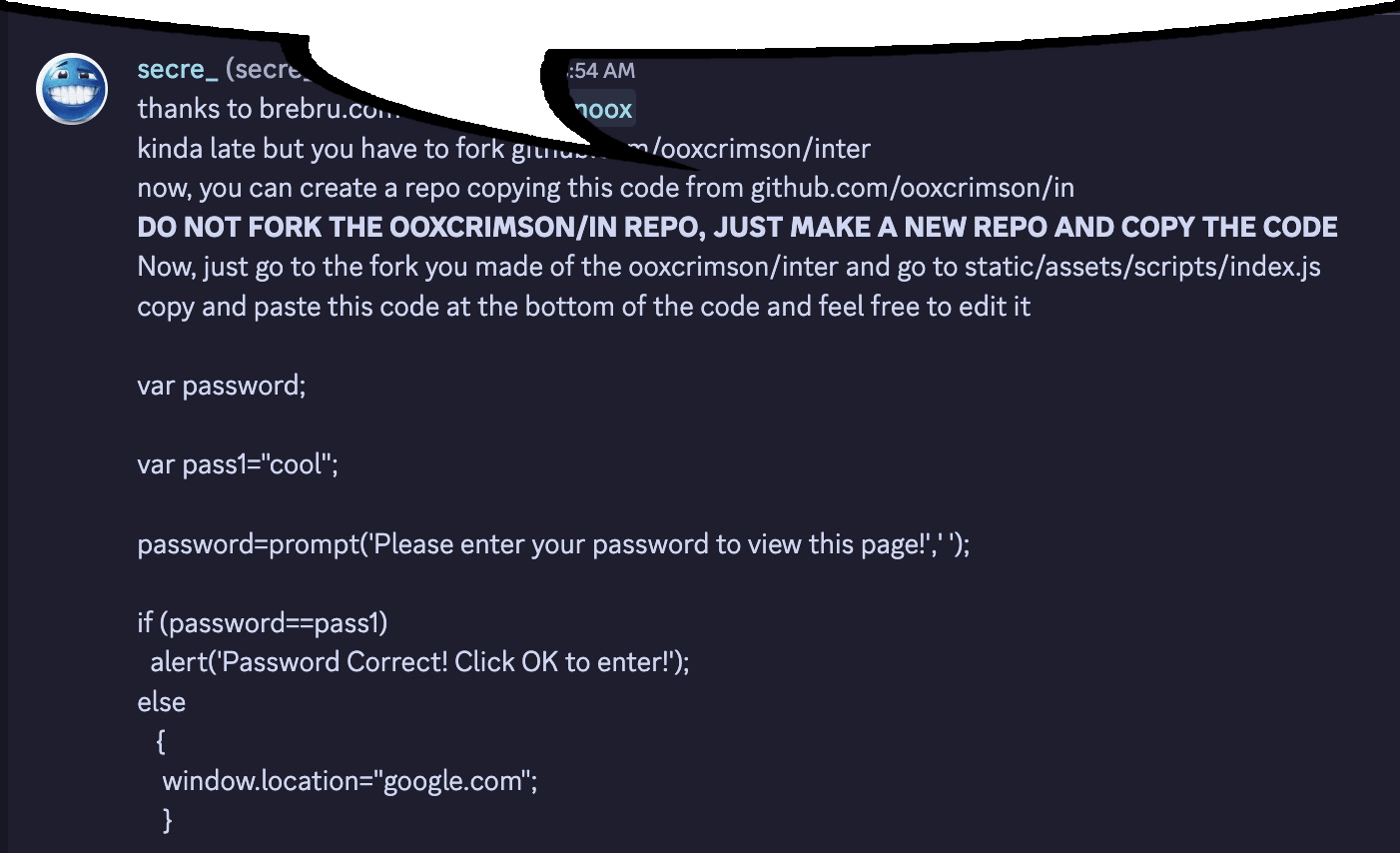1400x853 pixels.
Task: Click the closing curly brace line
Action: click(x=167, y=821)
